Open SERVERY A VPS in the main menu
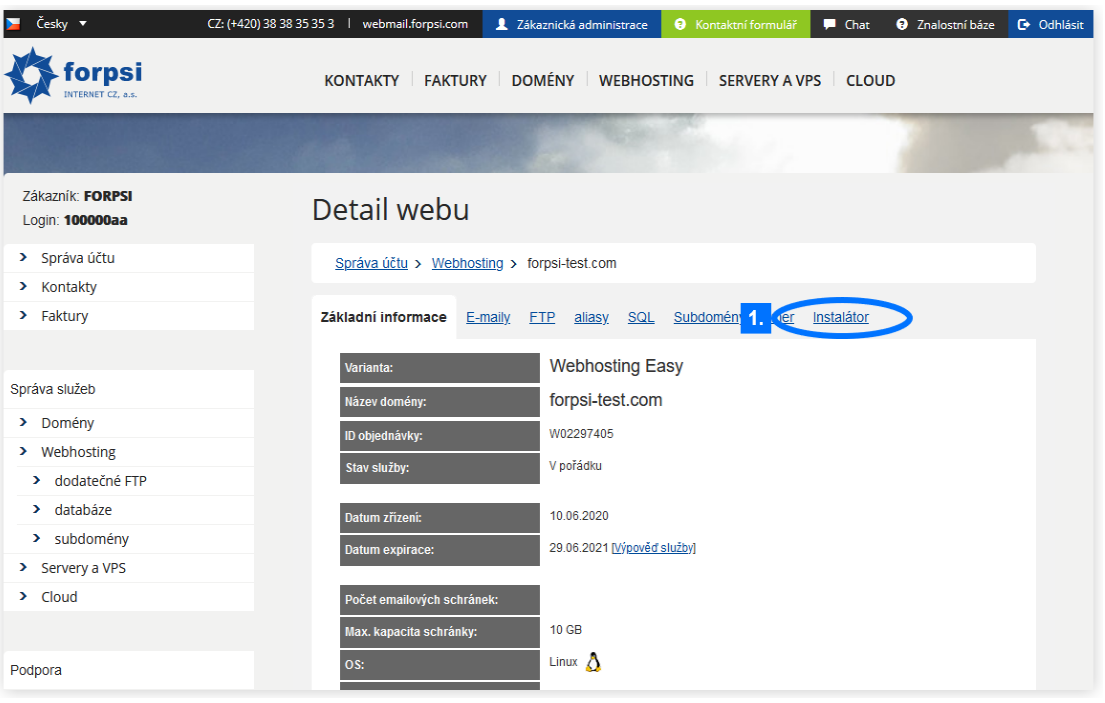The image size is (1105, 703). [770, 81]
